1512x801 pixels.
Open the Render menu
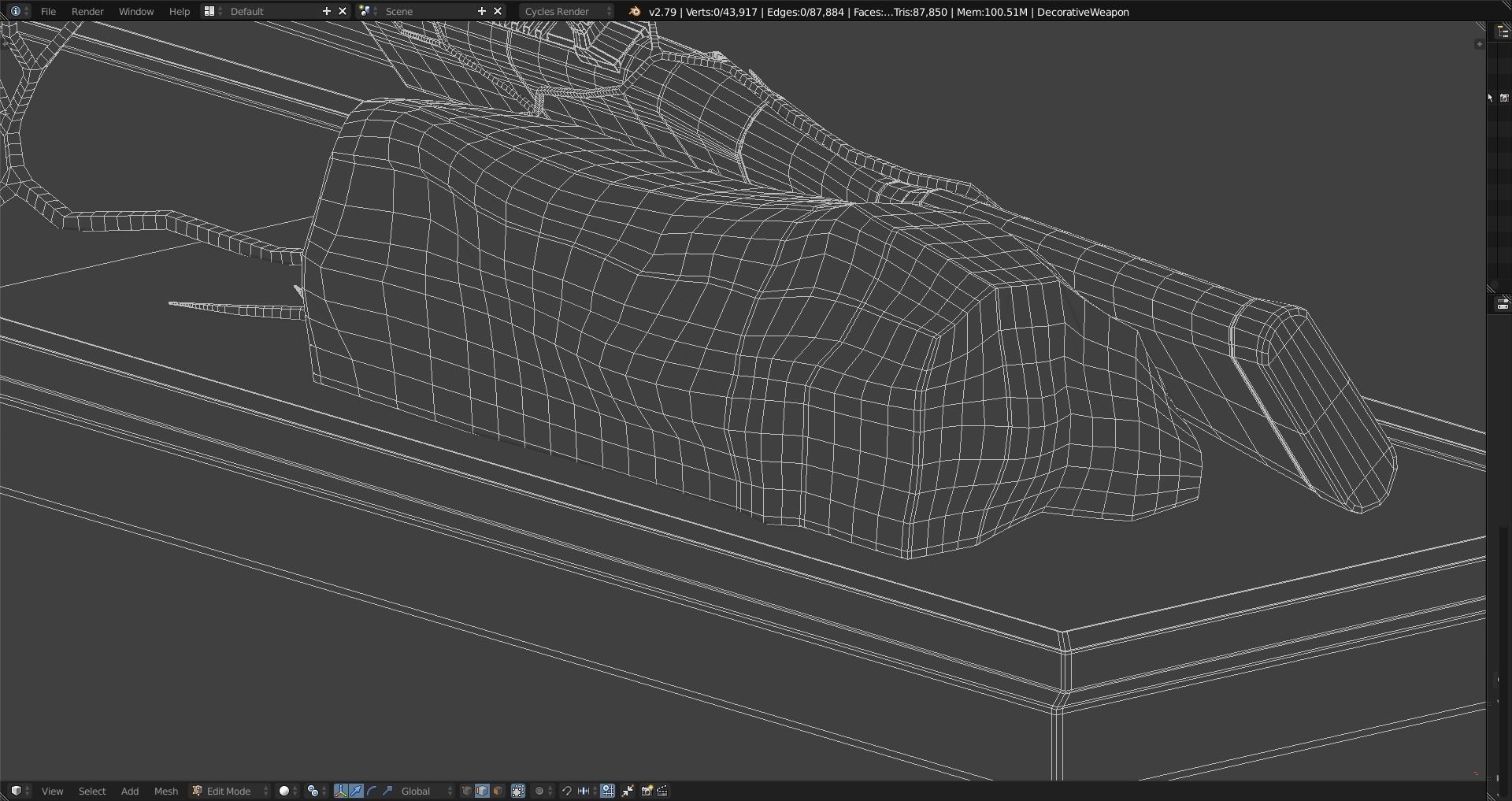pos(87,11)
